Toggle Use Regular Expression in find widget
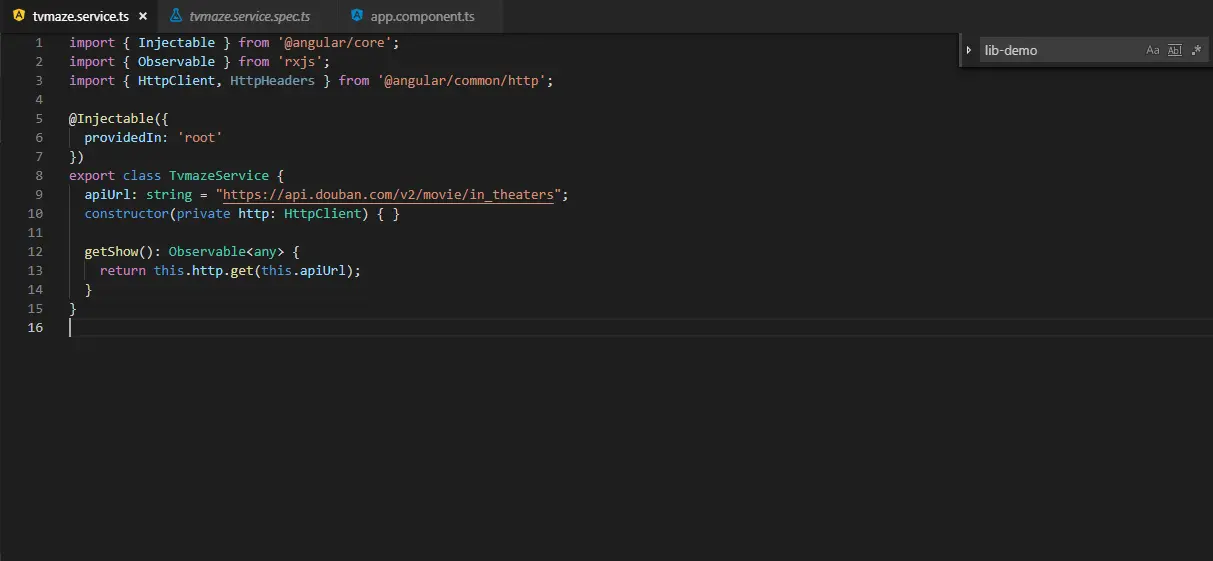 click(1196, 50)
